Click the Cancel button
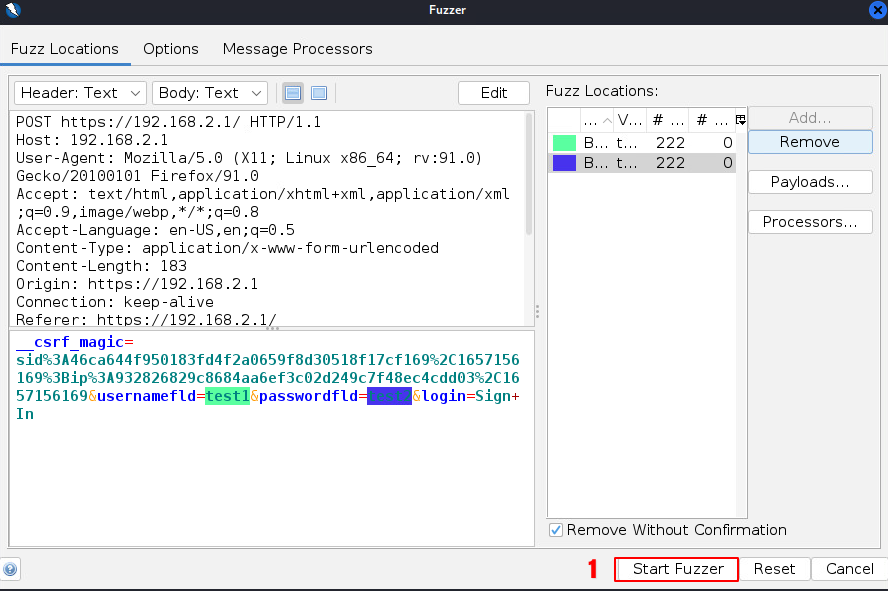The width and height of the screenshot is (888, 591). pyautogui.click(x=849, y=569)
